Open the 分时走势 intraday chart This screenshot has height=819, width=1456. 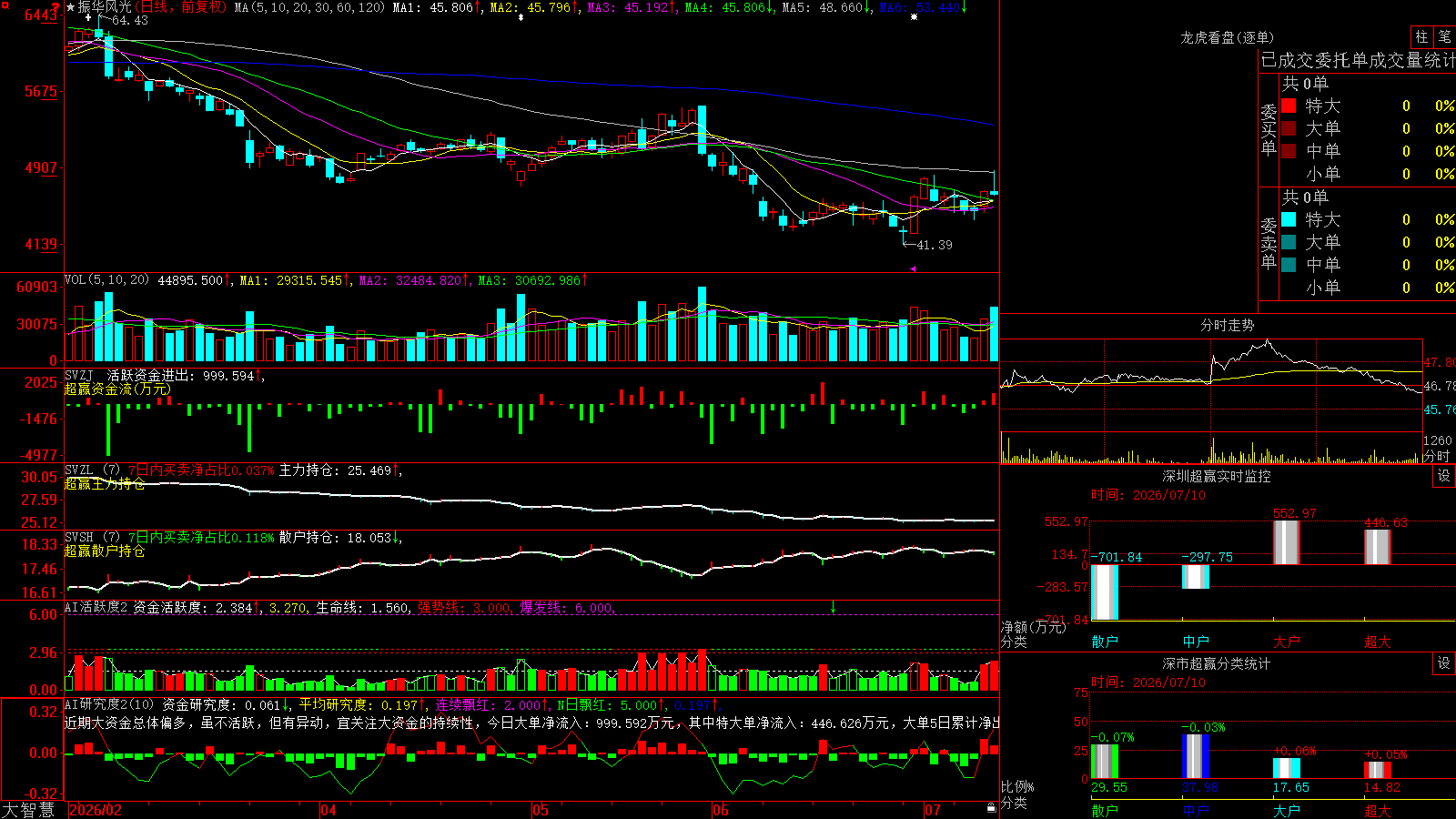tap(1227, 325)
